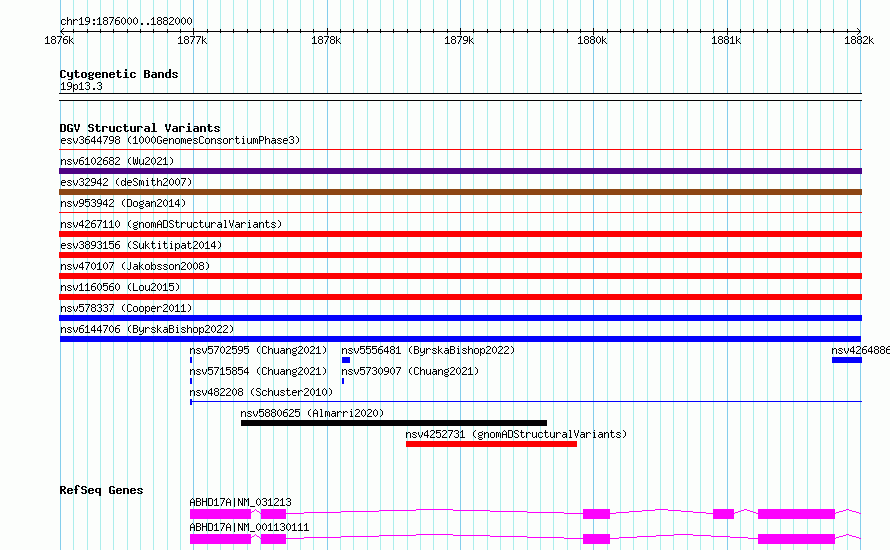Open the nsv482208 (Schuster2010) label
Viewport: 890px width, 550px height.
261,392
